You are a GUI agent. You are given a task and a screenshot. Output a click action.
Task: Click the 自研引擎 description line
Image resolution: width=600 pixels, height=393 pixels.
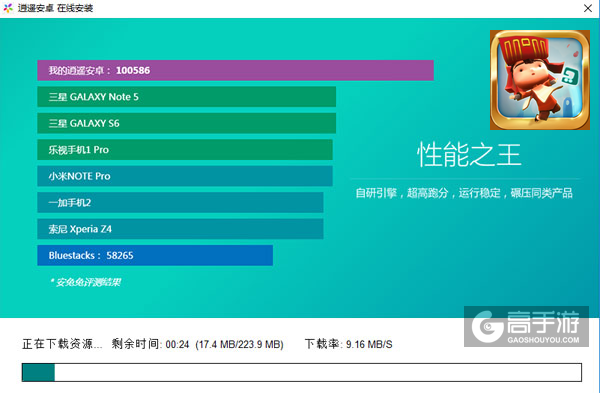click(x=464, y=193)
